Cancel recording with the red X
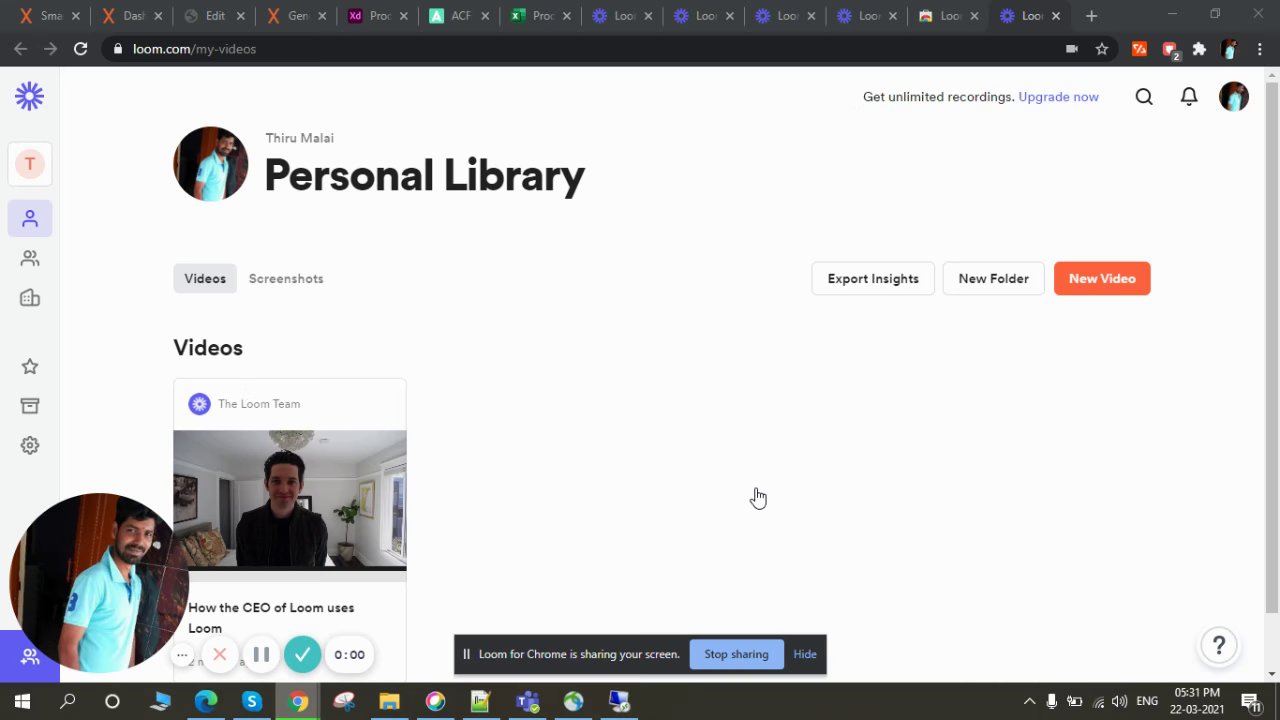1280x720 pixels. click(220, 655)
